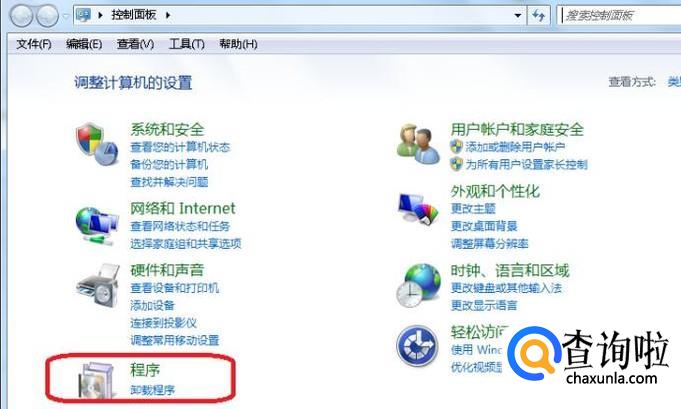Open Ease of Access center icon

click(417, 346)
